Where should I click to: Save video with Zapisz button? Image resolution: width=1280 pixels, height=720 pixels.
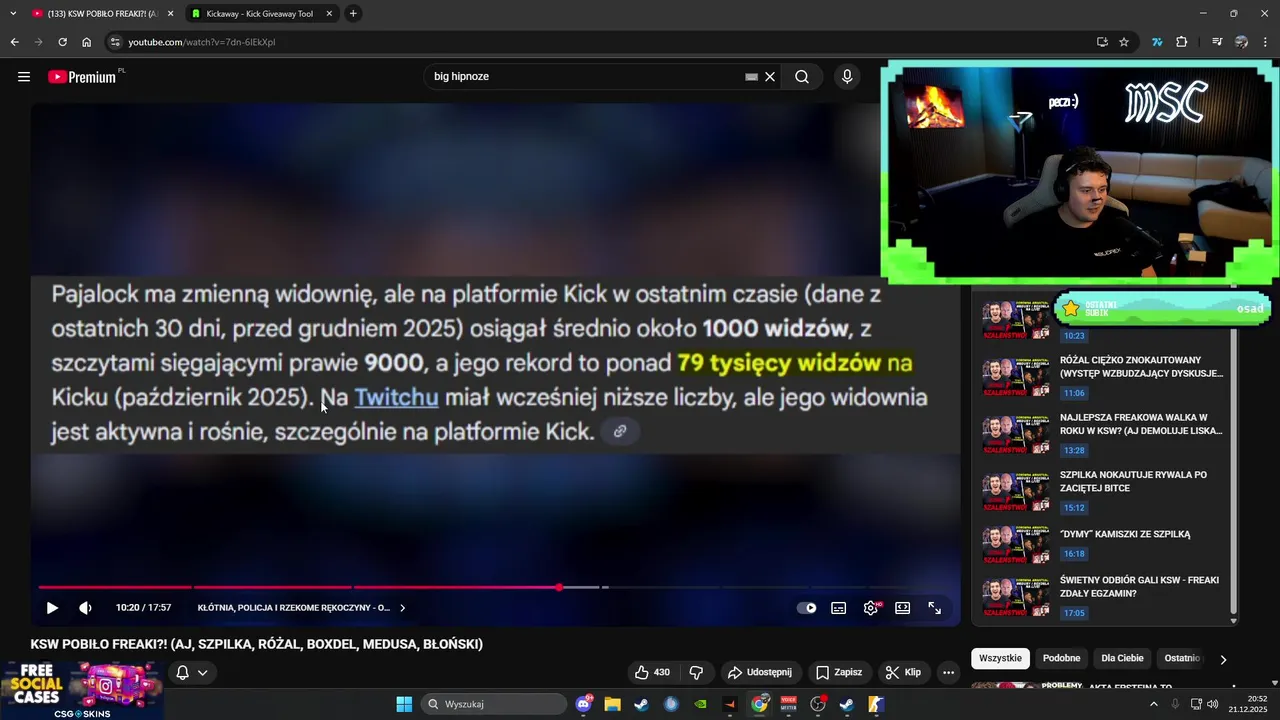pos(839,672)
